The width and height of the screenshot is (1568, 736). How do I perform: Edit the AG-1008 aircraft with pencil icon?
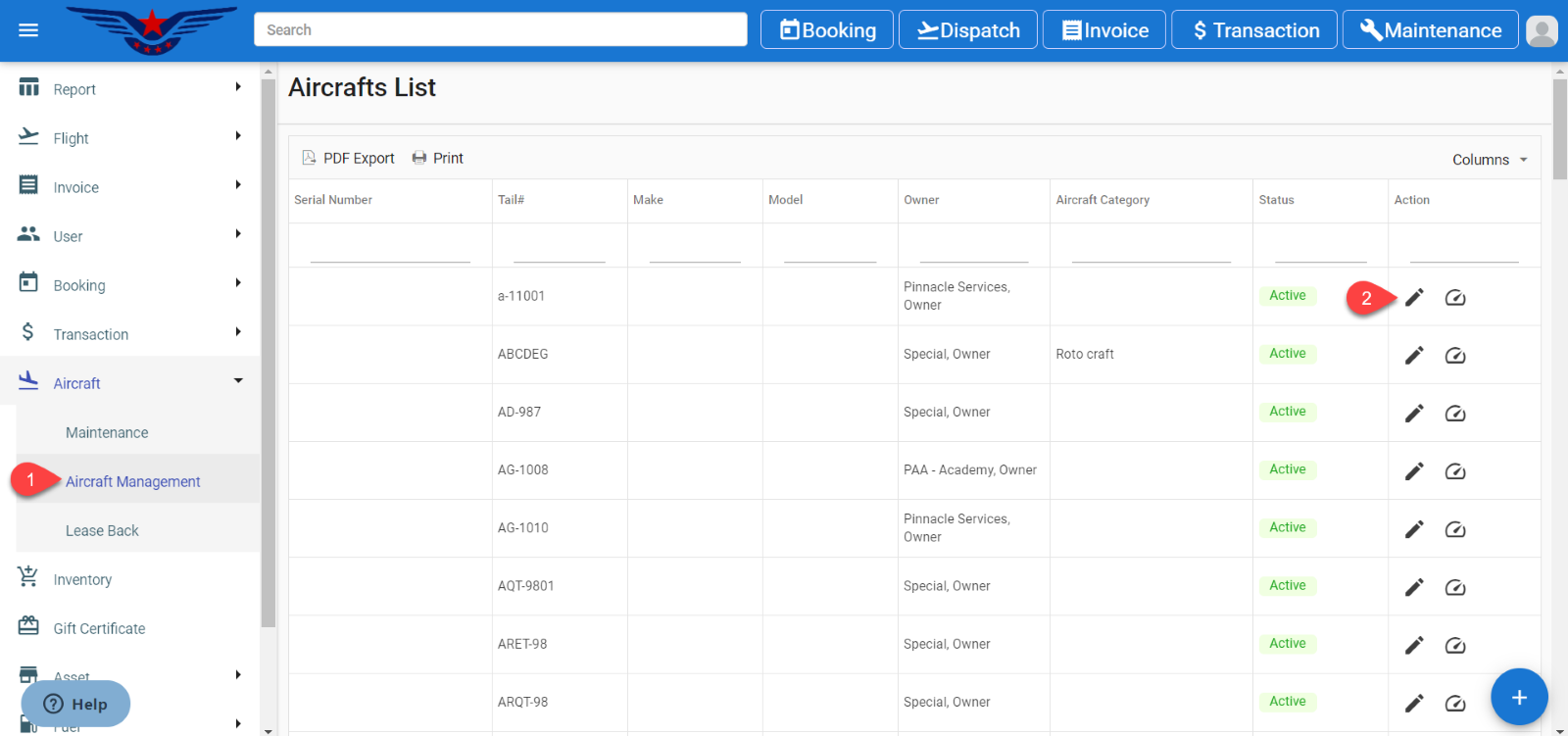click(1413, 471)
